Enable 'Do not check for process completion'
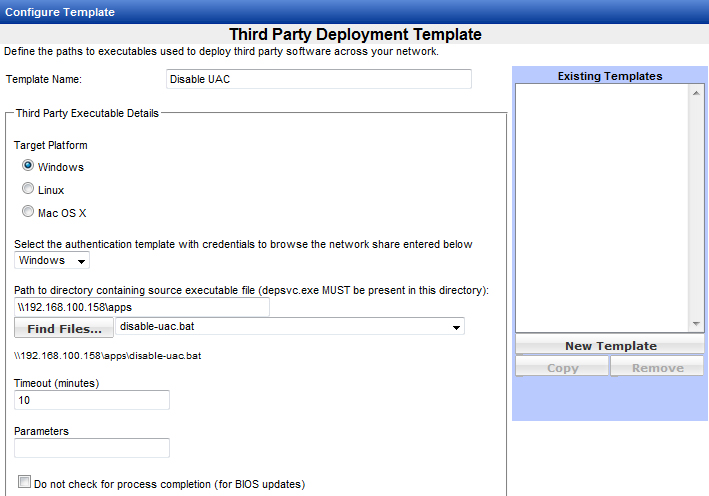 tap(25, 482)
